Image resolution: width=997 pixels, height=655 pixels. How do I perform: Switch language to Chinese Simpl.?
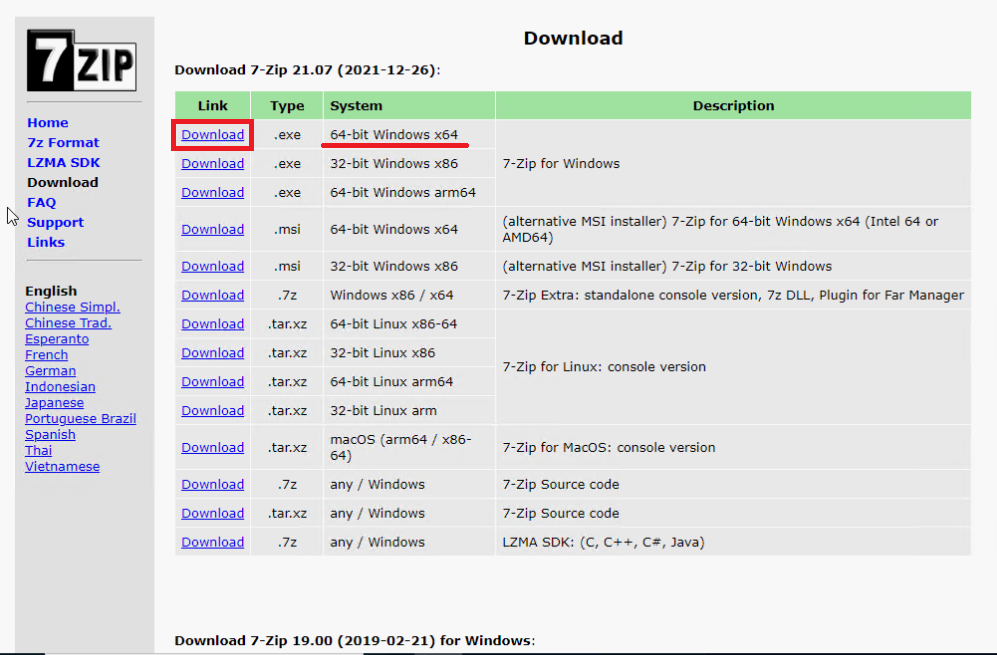(72, 307)
